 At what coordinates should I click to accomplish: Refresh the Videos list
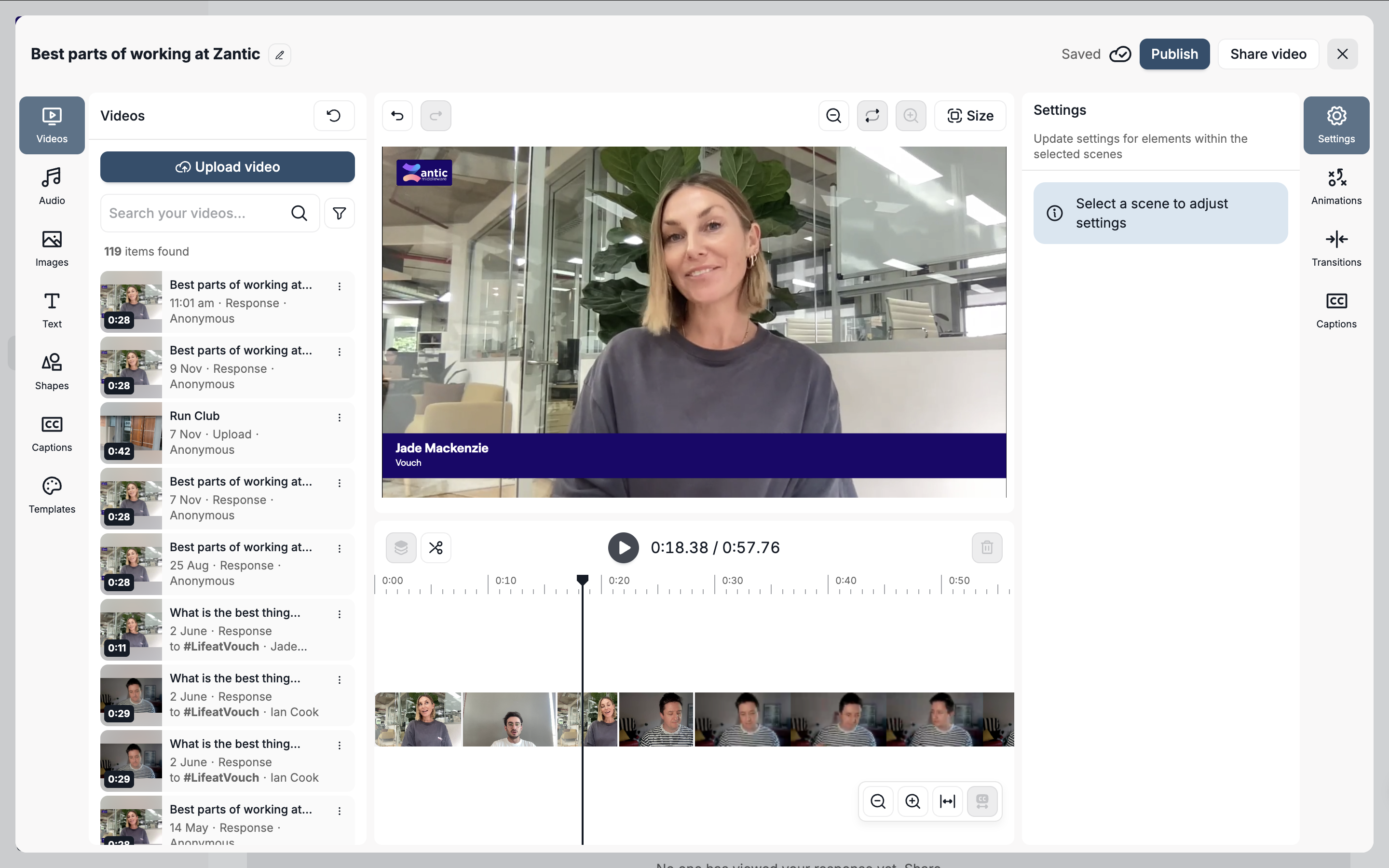pos(333,116)
